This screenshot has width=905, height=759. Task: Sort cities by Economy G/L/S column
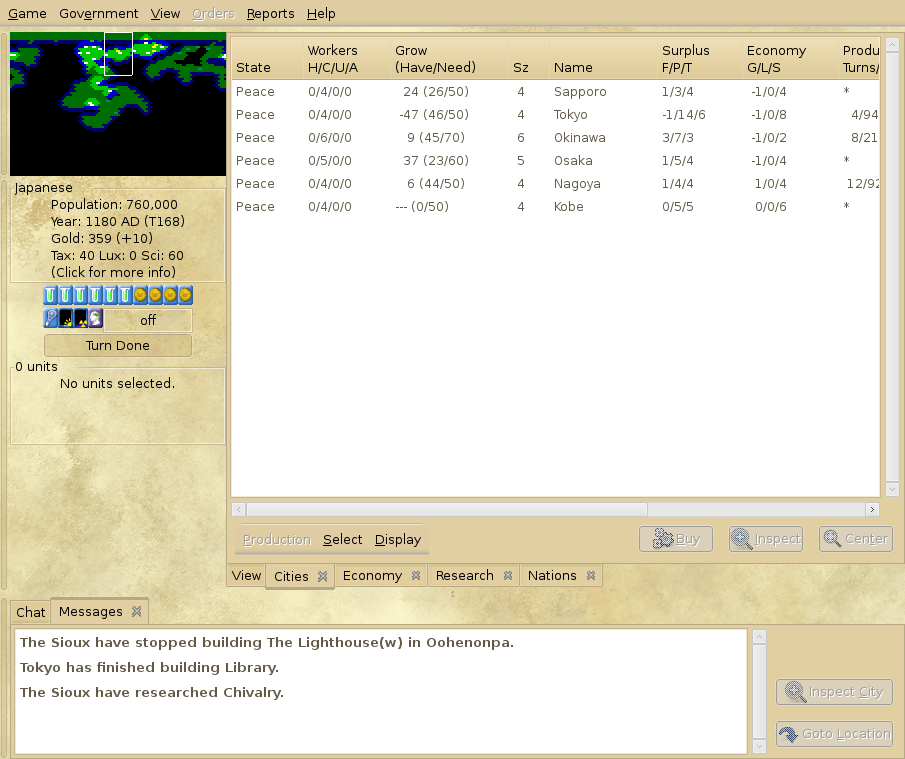click(790, 59)
